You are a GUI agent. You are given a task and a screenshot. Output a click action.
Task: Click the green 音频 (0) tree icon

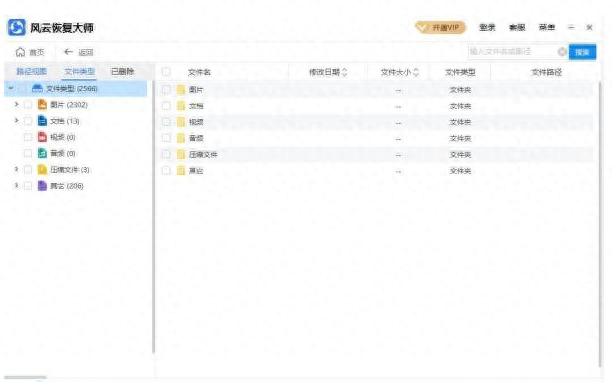pos(42,153)
